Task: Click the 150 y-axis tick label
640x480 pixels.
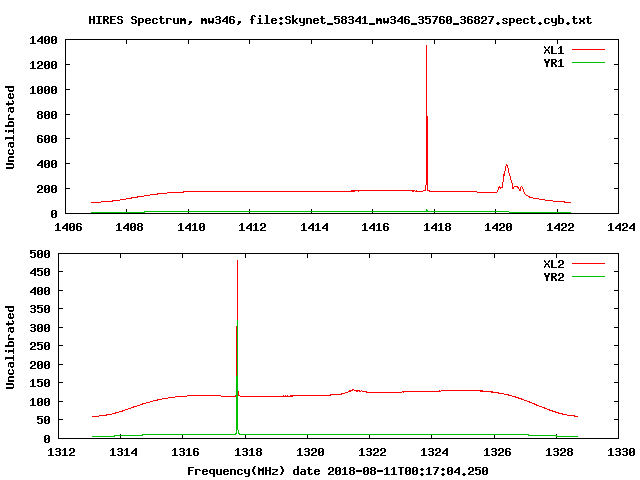Action: [x=40, y=384]
